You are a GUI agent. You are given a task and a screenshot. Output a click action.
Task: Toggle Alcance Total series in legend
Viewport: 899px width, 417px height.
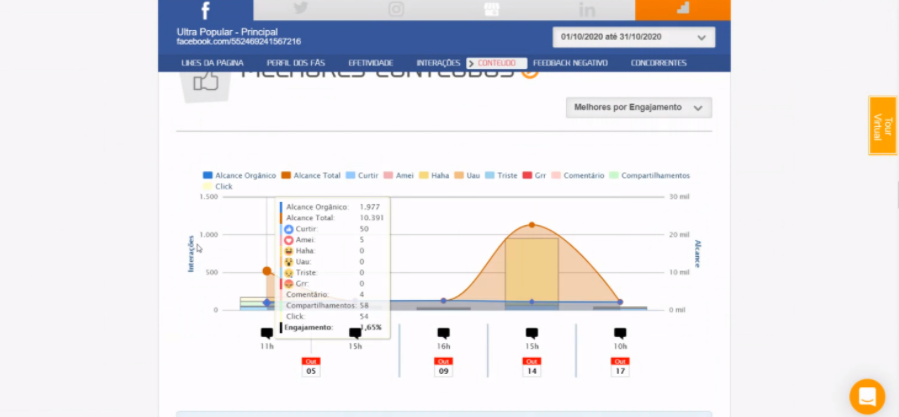[311, 175]
